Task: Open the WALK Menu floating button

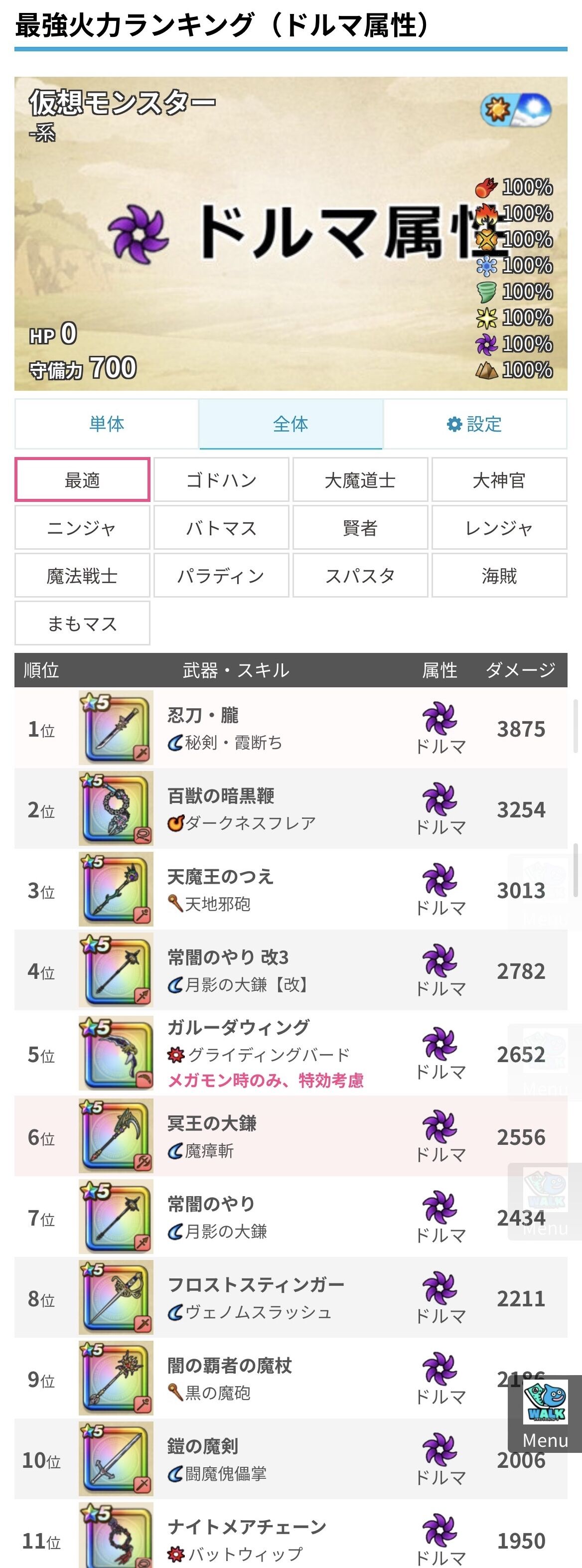Action: (545, 1413)
